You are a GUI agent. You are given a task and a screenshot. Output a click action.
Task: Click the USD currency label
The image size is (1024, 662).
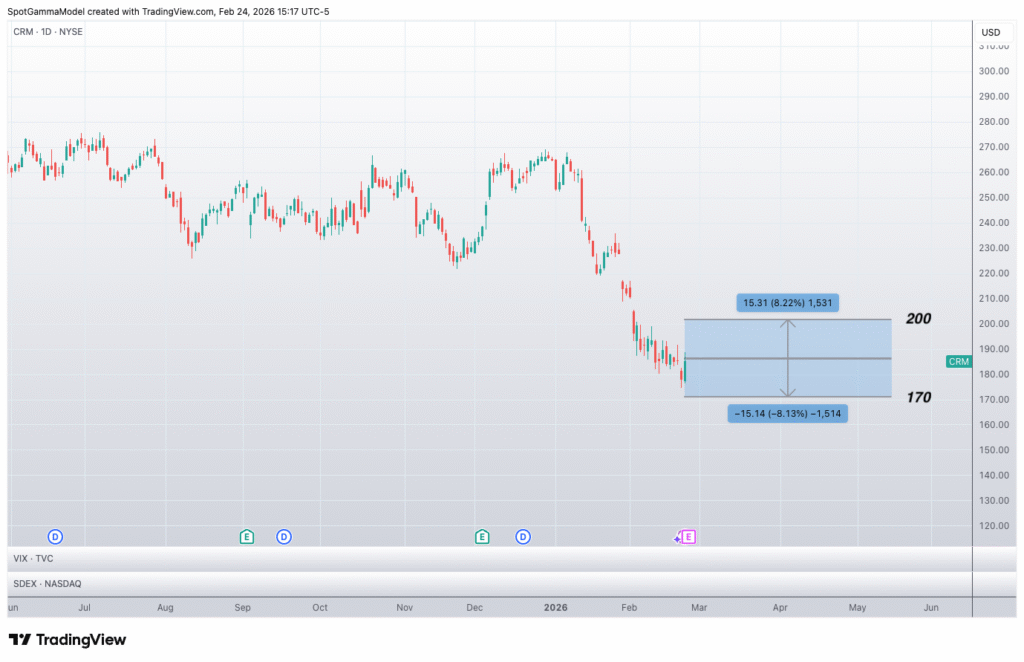coord(991,31)
